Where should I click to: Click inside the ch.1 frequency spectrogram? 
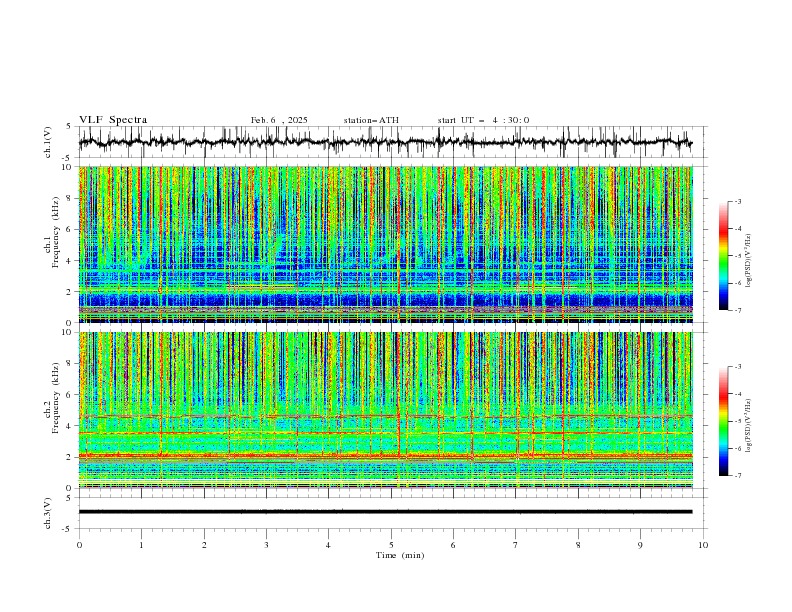point(386,244)
